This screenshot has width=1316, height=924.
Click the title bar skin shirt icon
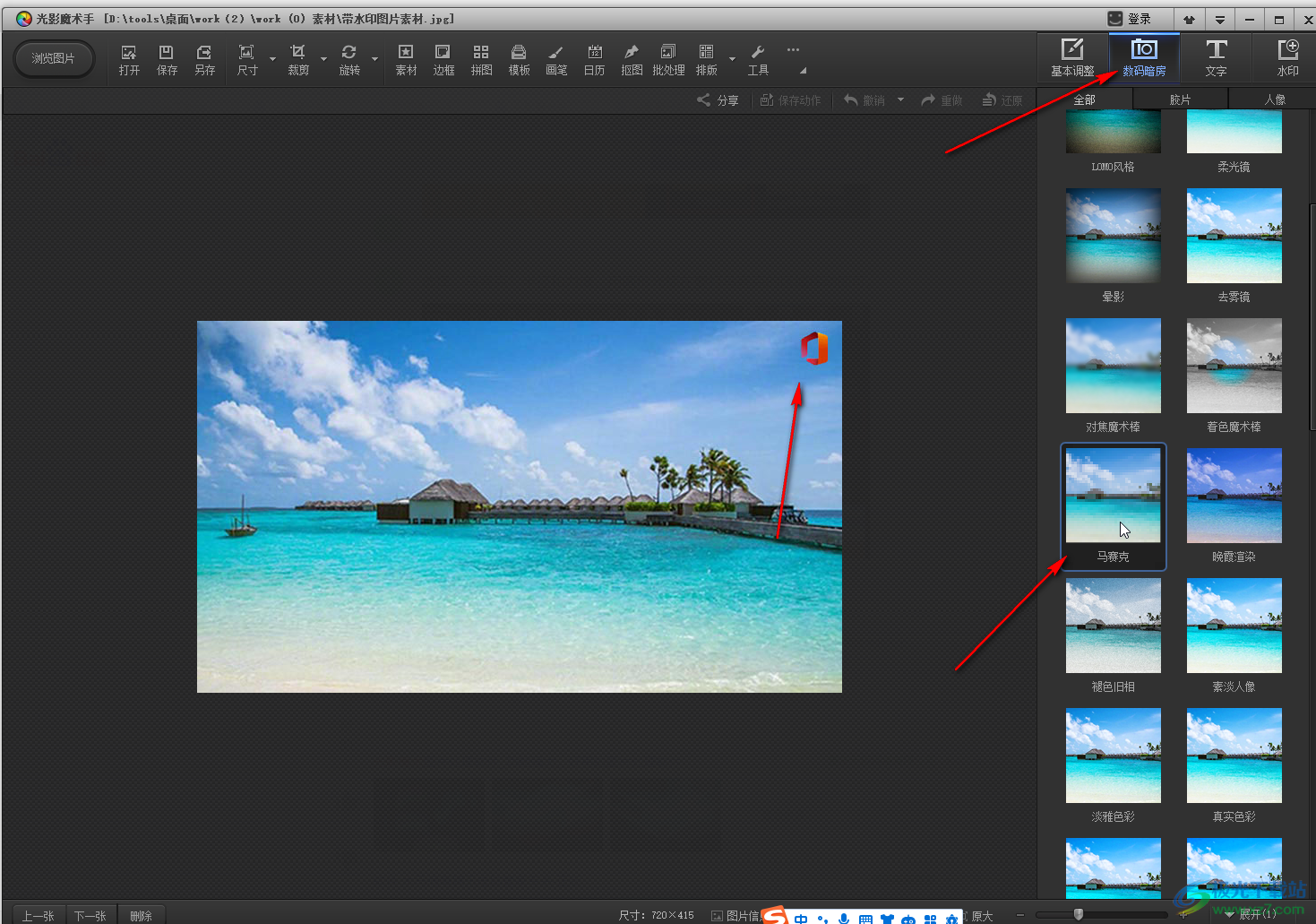[x=1189, y=19]
